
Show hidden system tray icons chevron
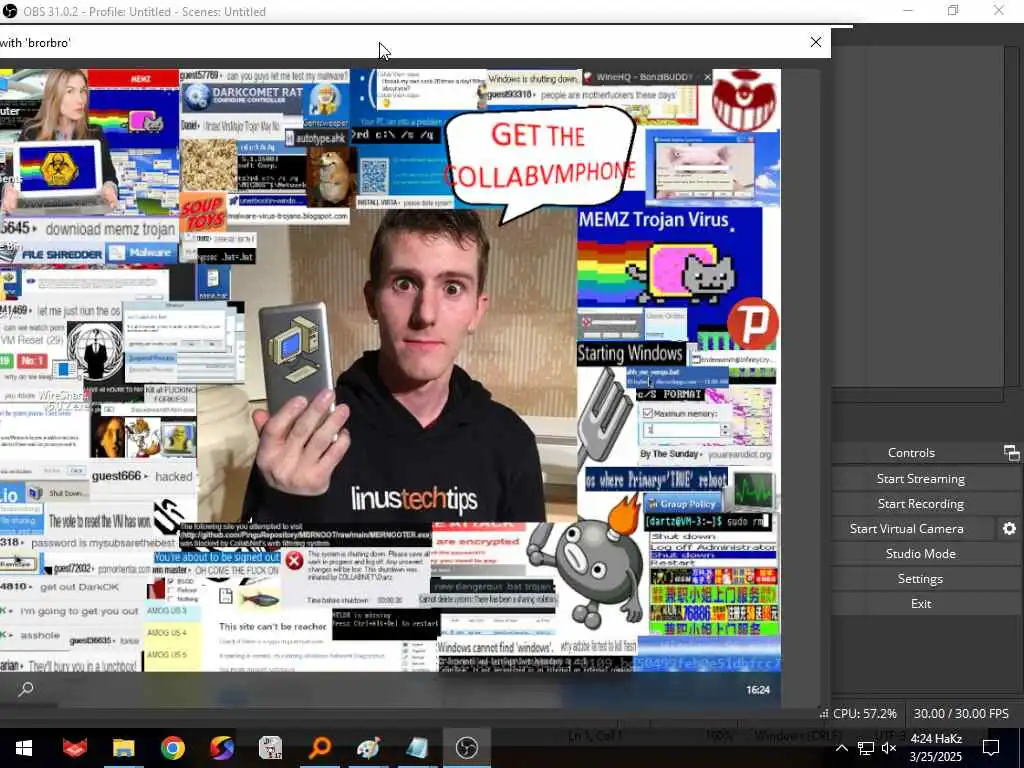pos(842,748)
